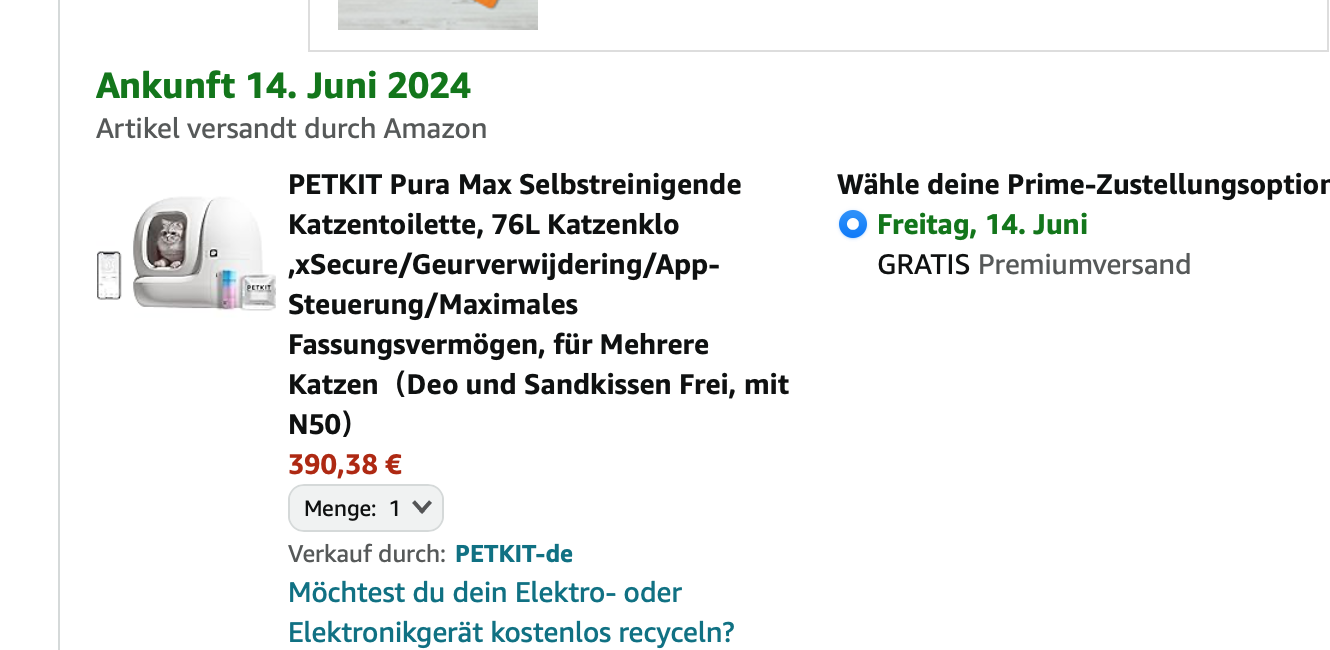This screenshot has height=650, width=1330.
Task: Click the smartphone icon in the product thumbnail
Action: [108, 275]
